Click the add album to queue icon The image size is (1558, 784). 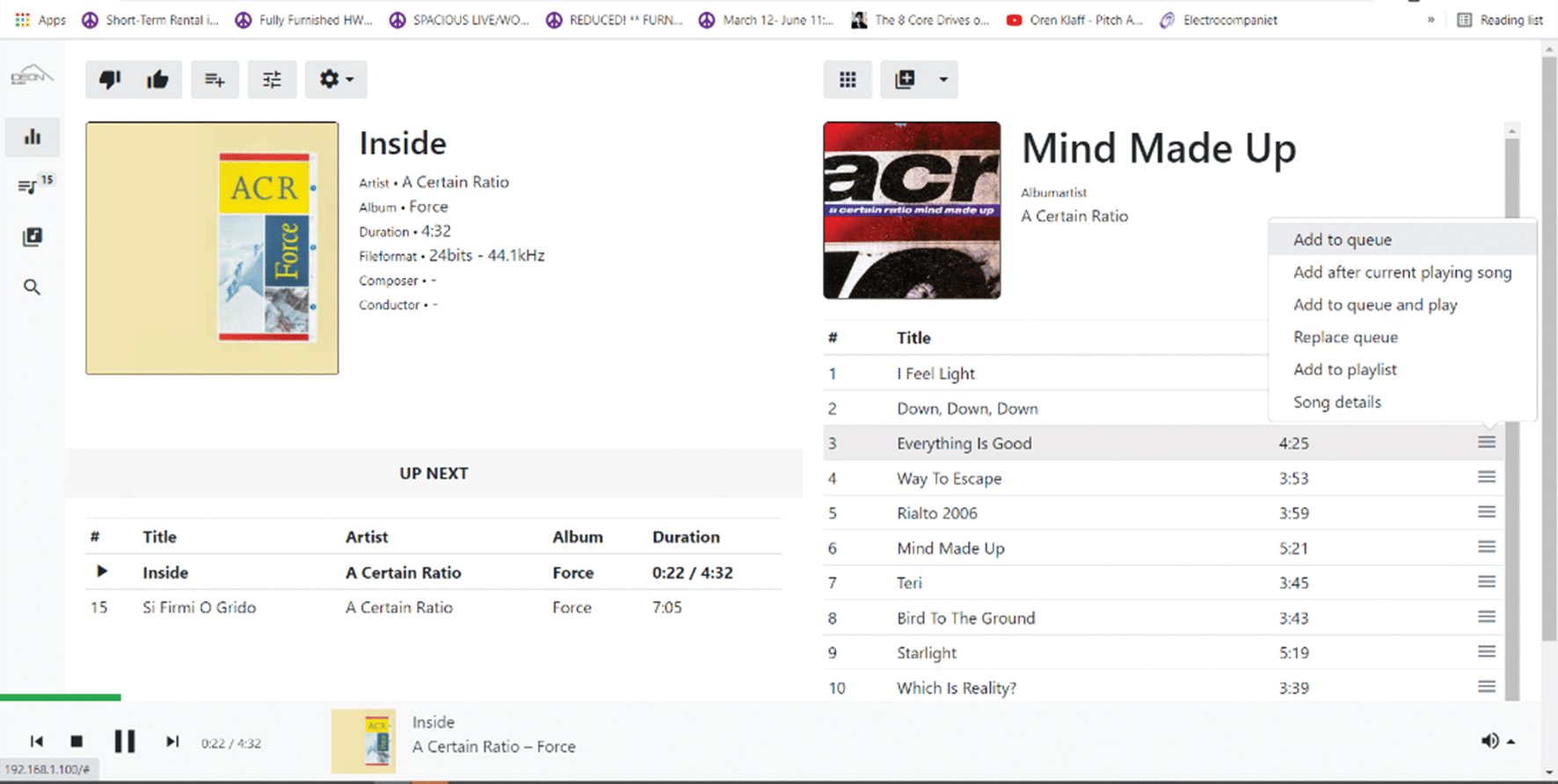coord(905,80)
